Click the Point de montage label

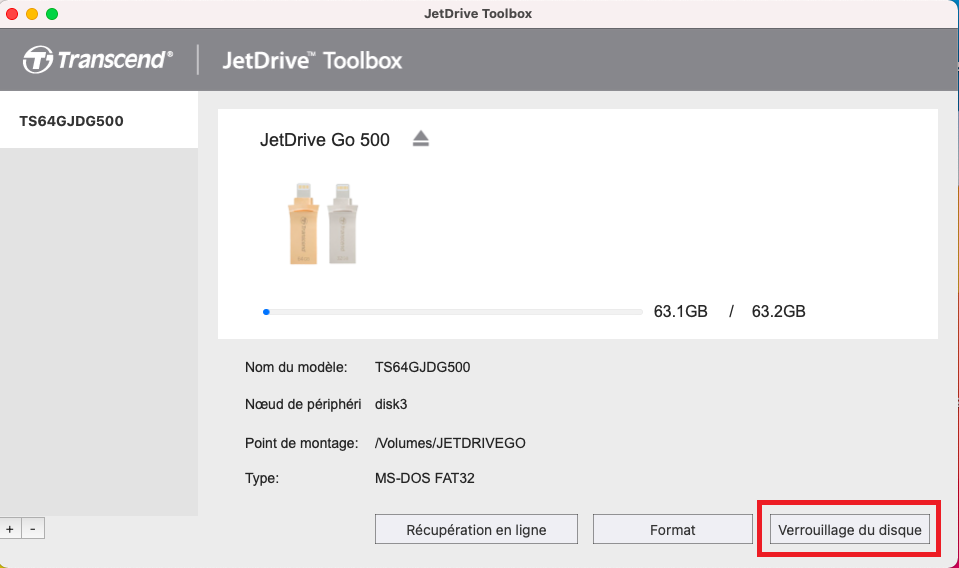pos(302,443)
